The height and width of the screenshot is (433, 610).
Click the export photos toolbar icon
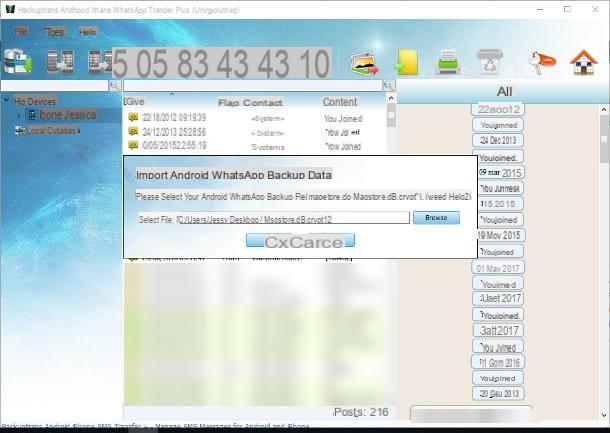pyautogui.click(x=364, y=62)
